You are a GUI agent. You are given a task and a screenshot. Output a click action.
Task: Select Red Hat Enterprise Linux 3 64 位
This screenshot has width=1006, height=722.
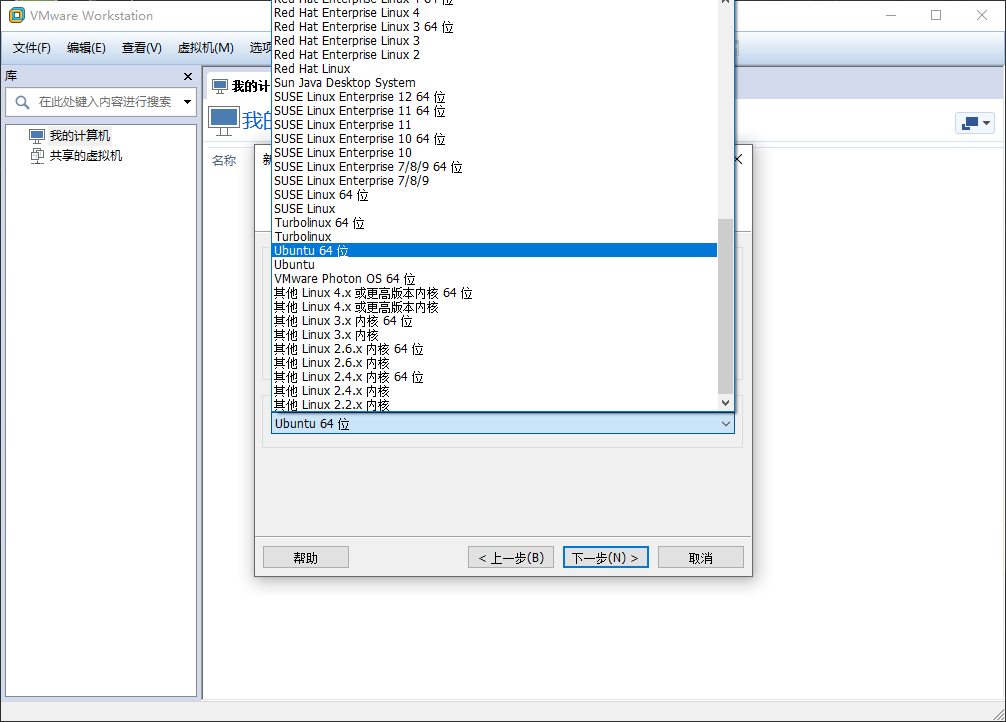pos(495,27)
